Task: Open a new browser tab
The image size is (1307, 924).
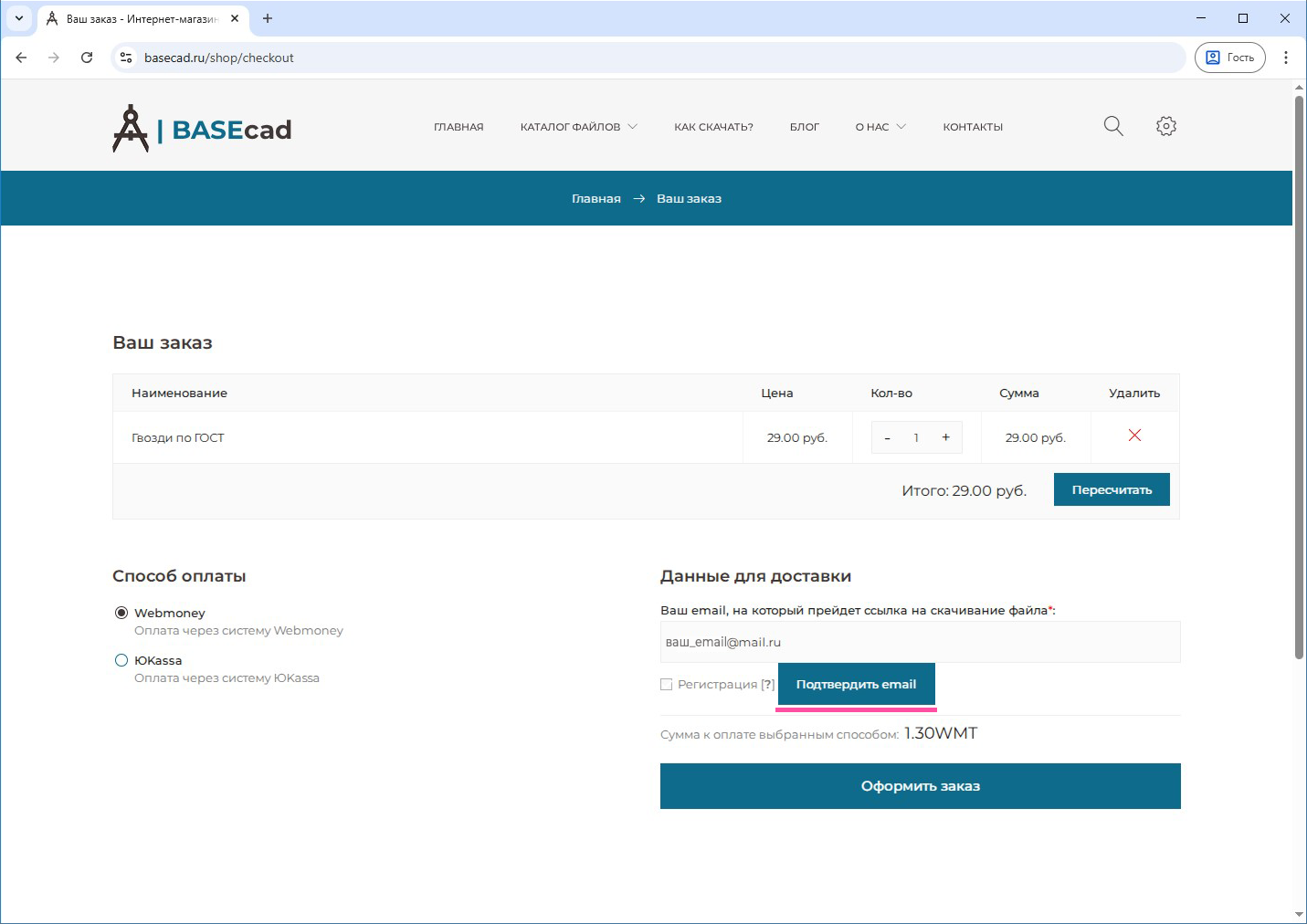Action: [x=268, y=18]
